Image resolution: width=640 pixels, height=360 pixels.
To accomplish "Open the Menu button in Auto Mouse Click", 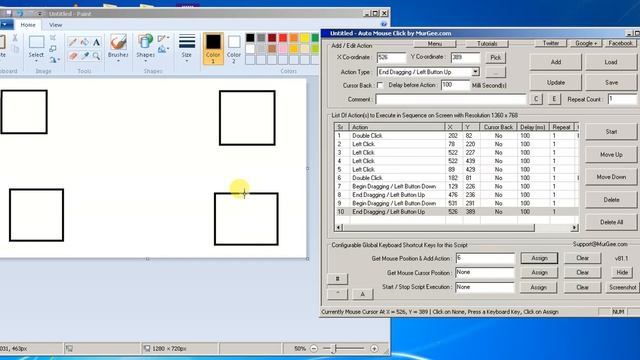I will click(435, 44).
